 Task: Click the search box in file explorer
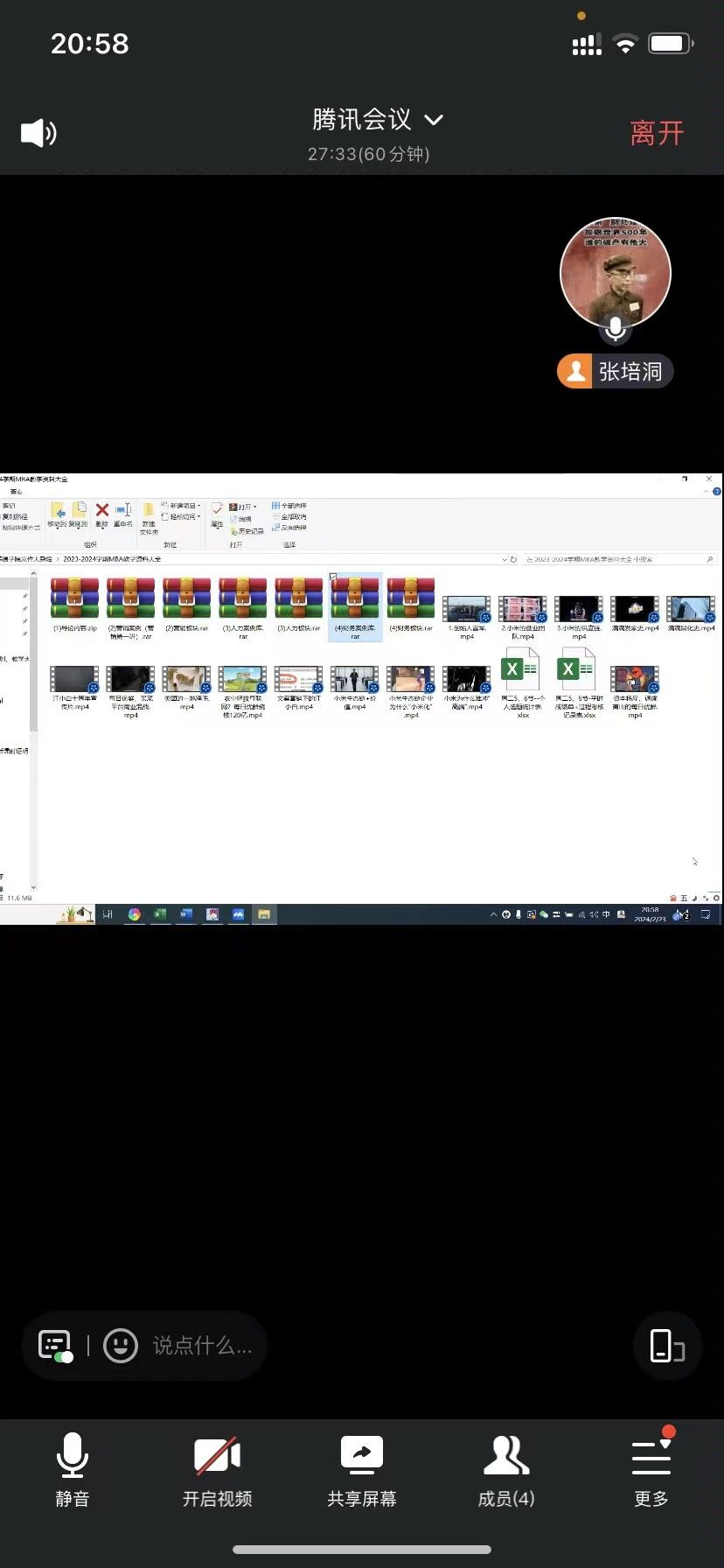[619, 559]
